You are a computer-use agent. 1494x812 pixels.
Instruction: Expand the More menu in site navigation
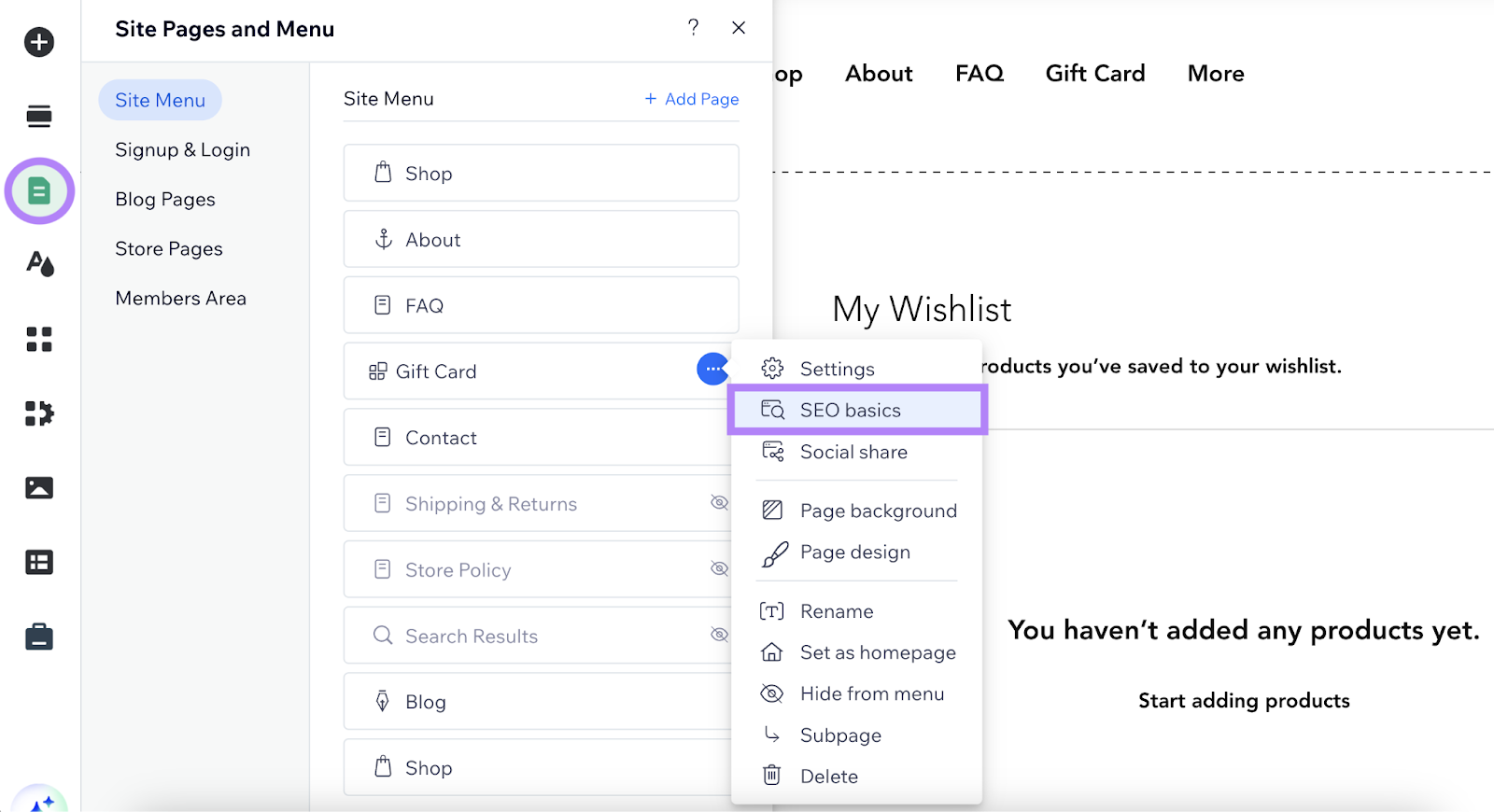pyautogui.click(x=1215, y=74)
